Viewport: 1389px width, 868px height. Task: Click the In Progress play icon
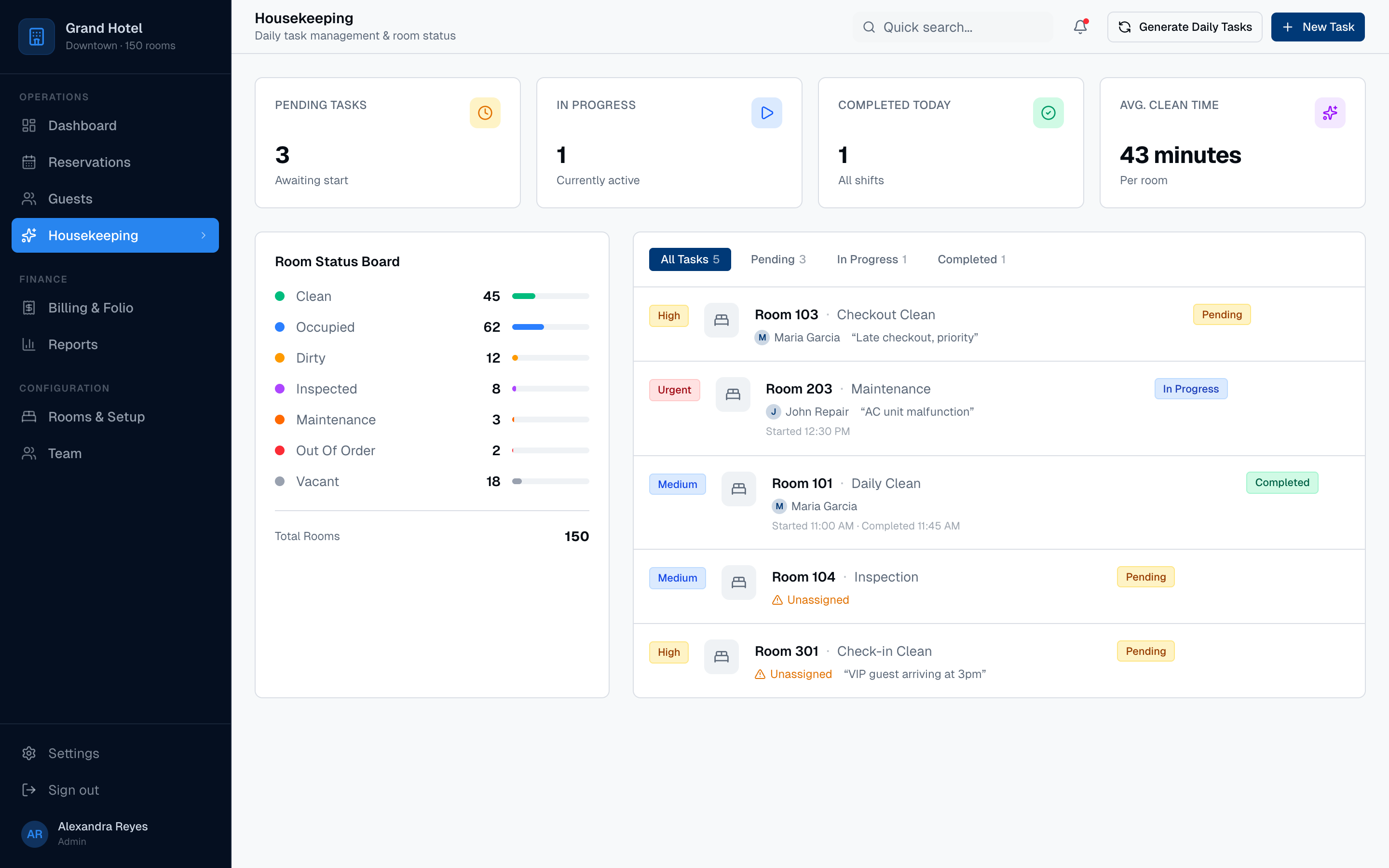[767, 112]
